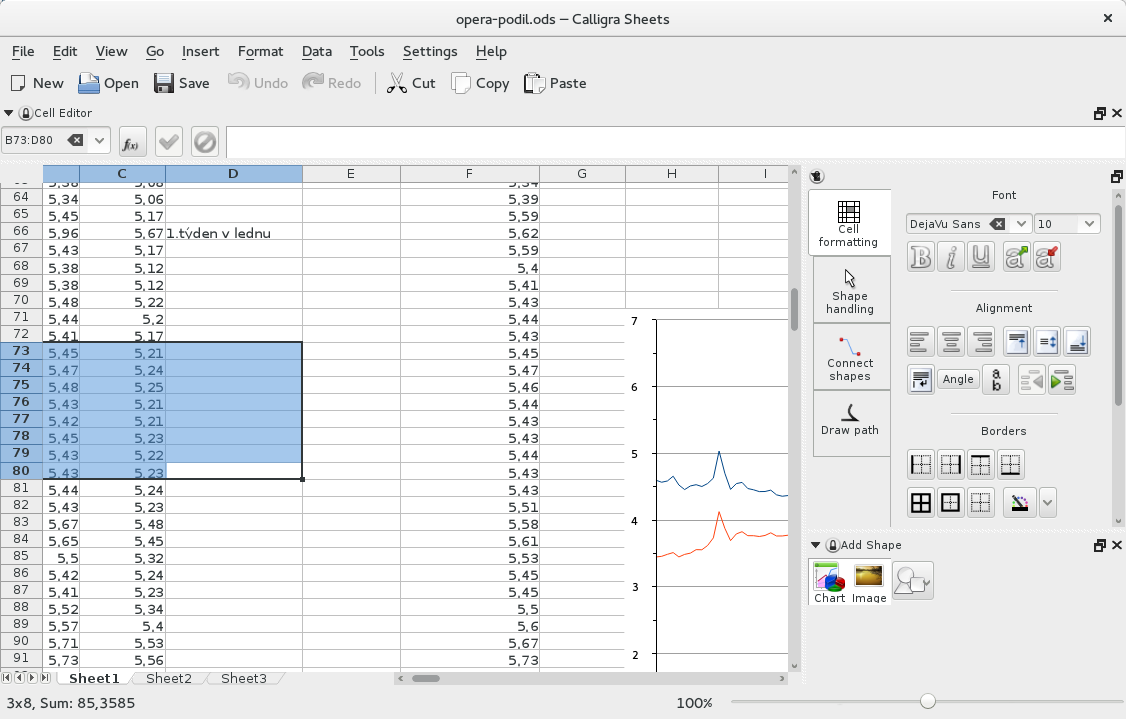Toggle bold font formatting
1126x719 pixels.
pyautogui.click(x=920, y=257)
